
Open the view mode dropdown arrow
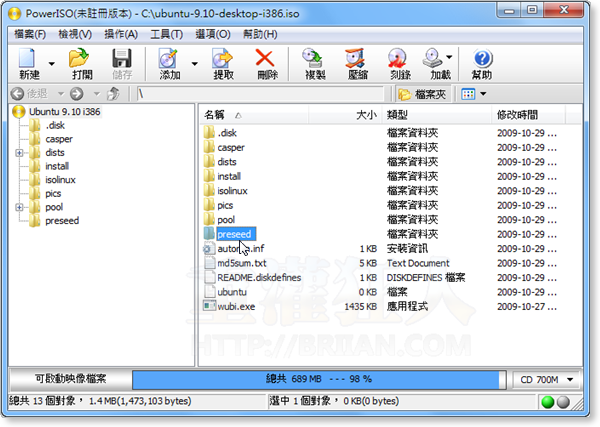pyautogui.click(x=484, y=94)
